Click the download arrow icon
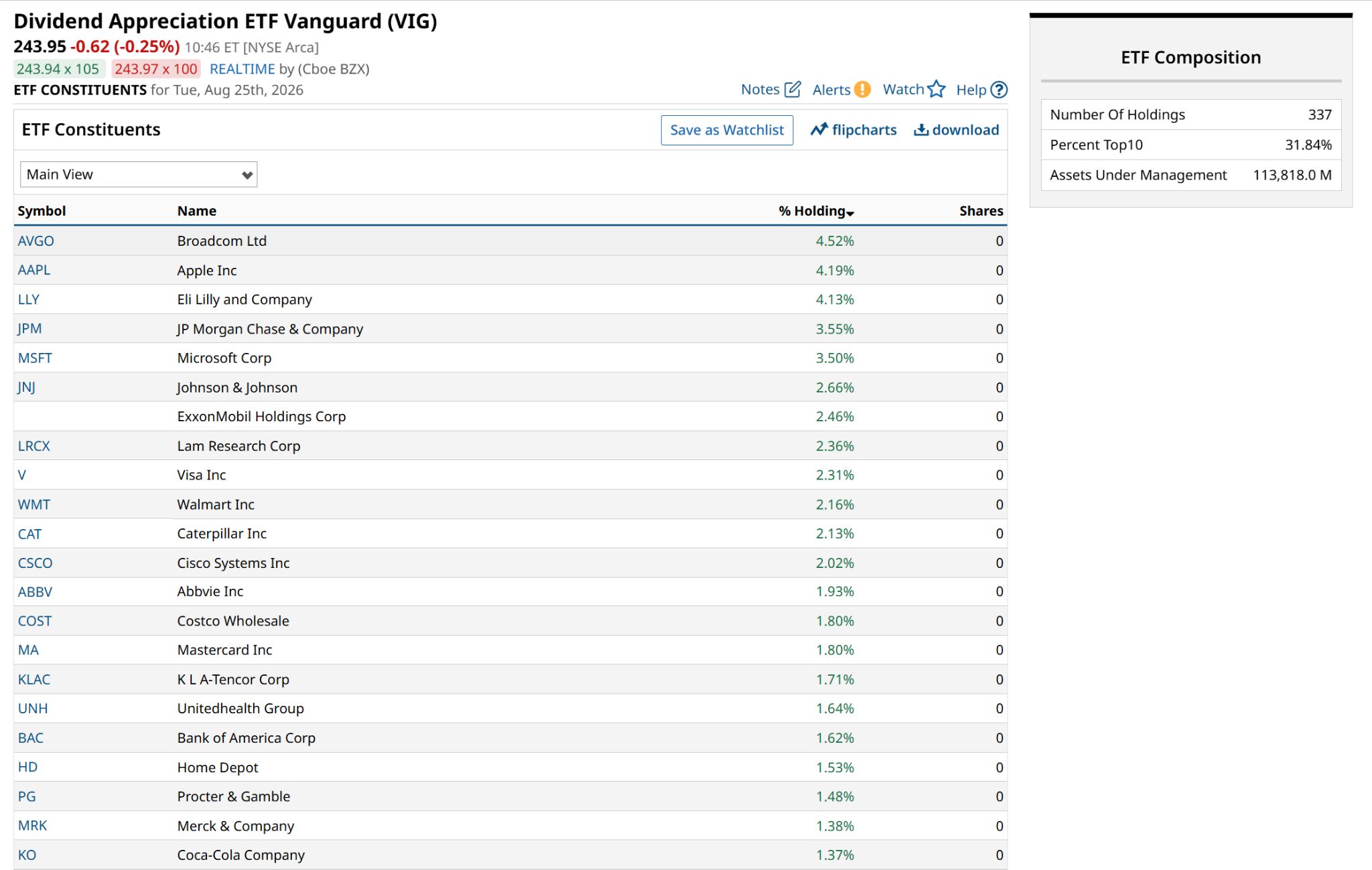Image resolution: width=1372 pixels, height=870 pixels. pyautogui.click(x=921, y=130)
